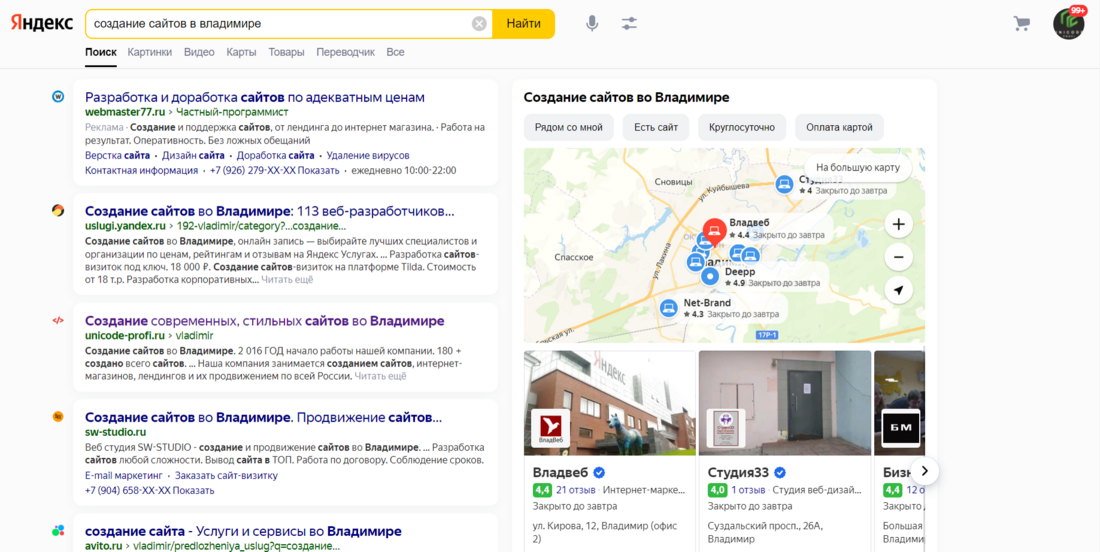The height and width of the screenshot is (552, 1100).
Task: Open the Карты tab
Action: pyautogui.click(x=241, y=52)
